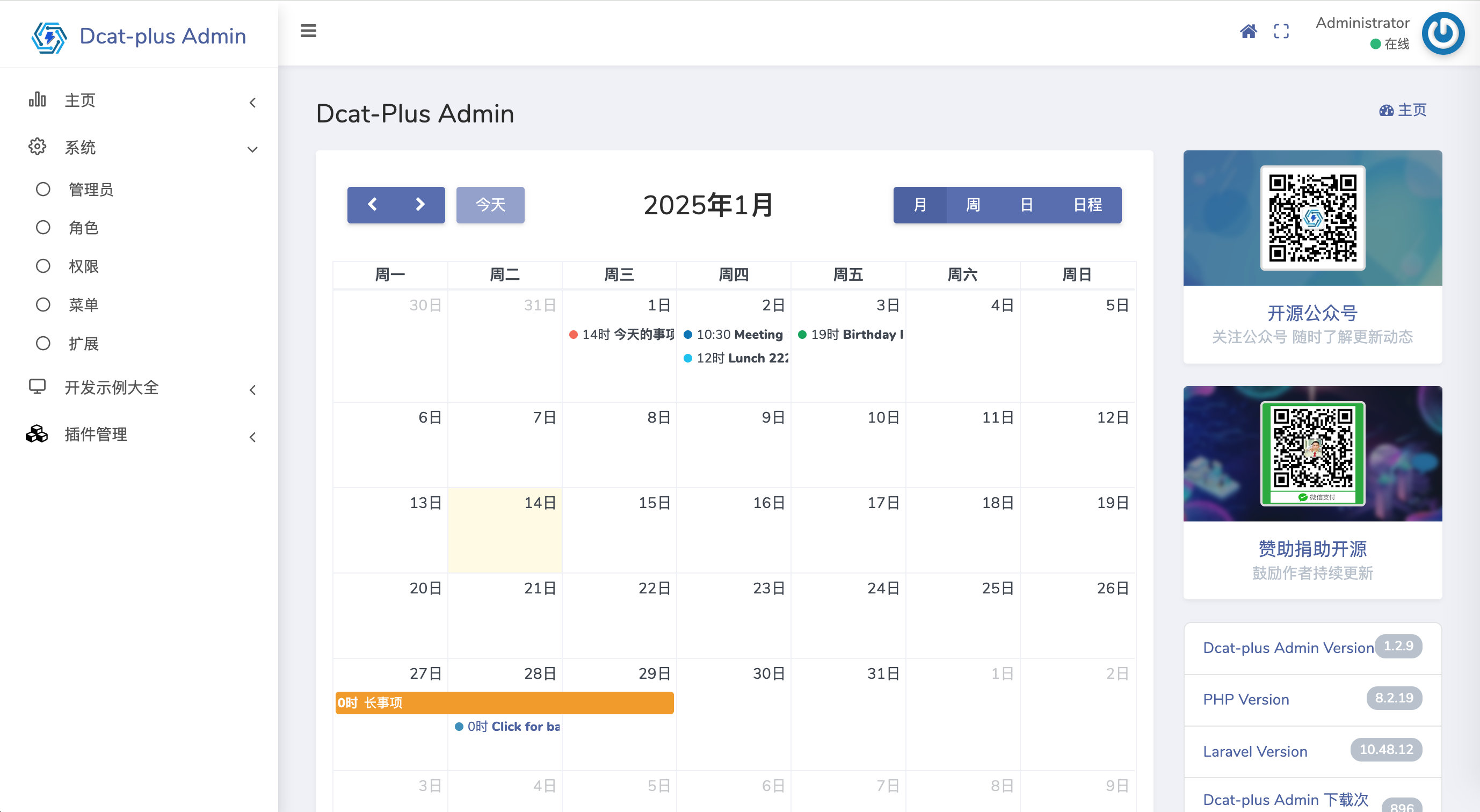Select the 管理员 menu item circle
The image size is (1480, 812).
coord(43,190)
